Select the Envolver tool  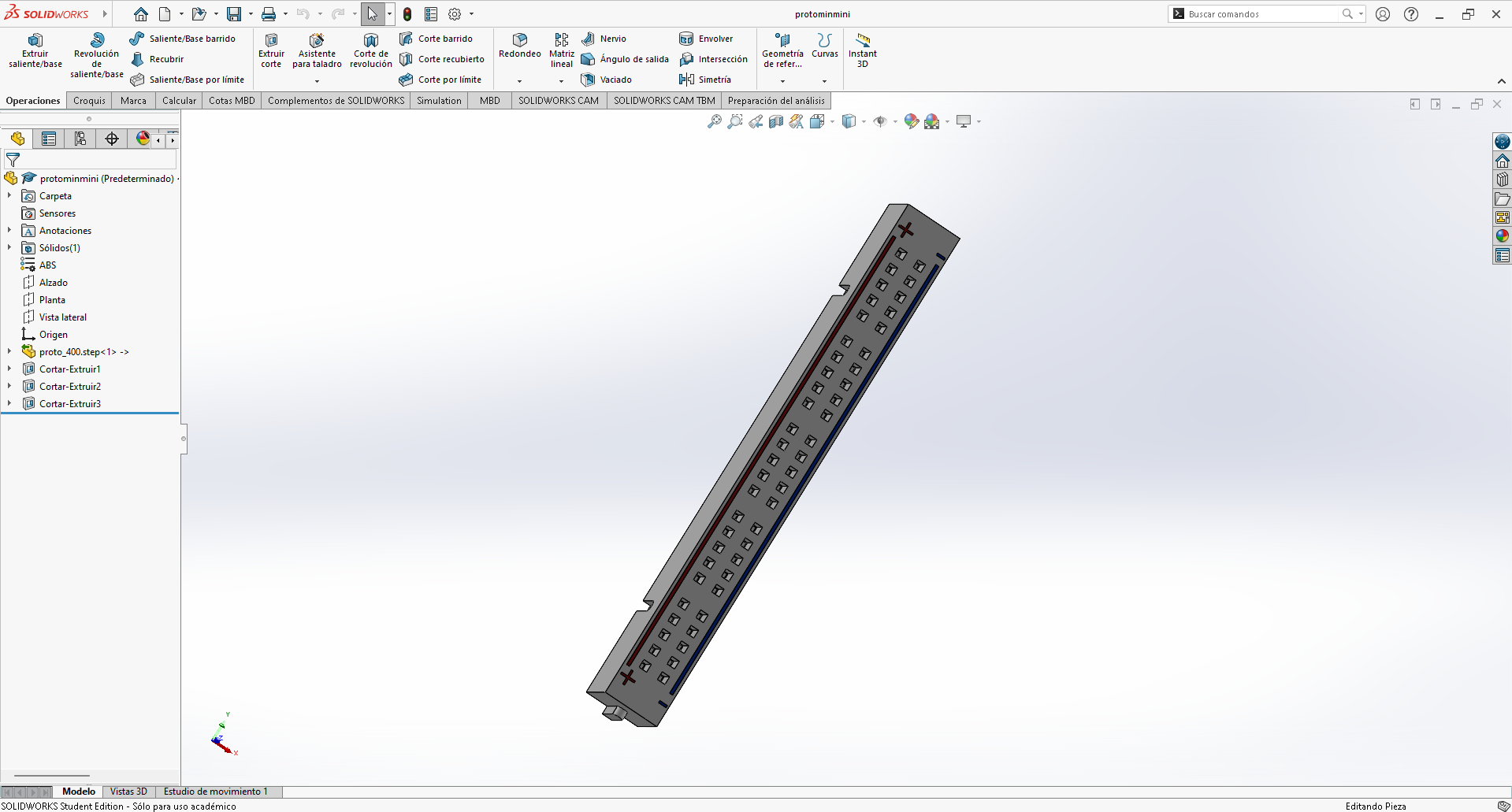coord(706,39)
